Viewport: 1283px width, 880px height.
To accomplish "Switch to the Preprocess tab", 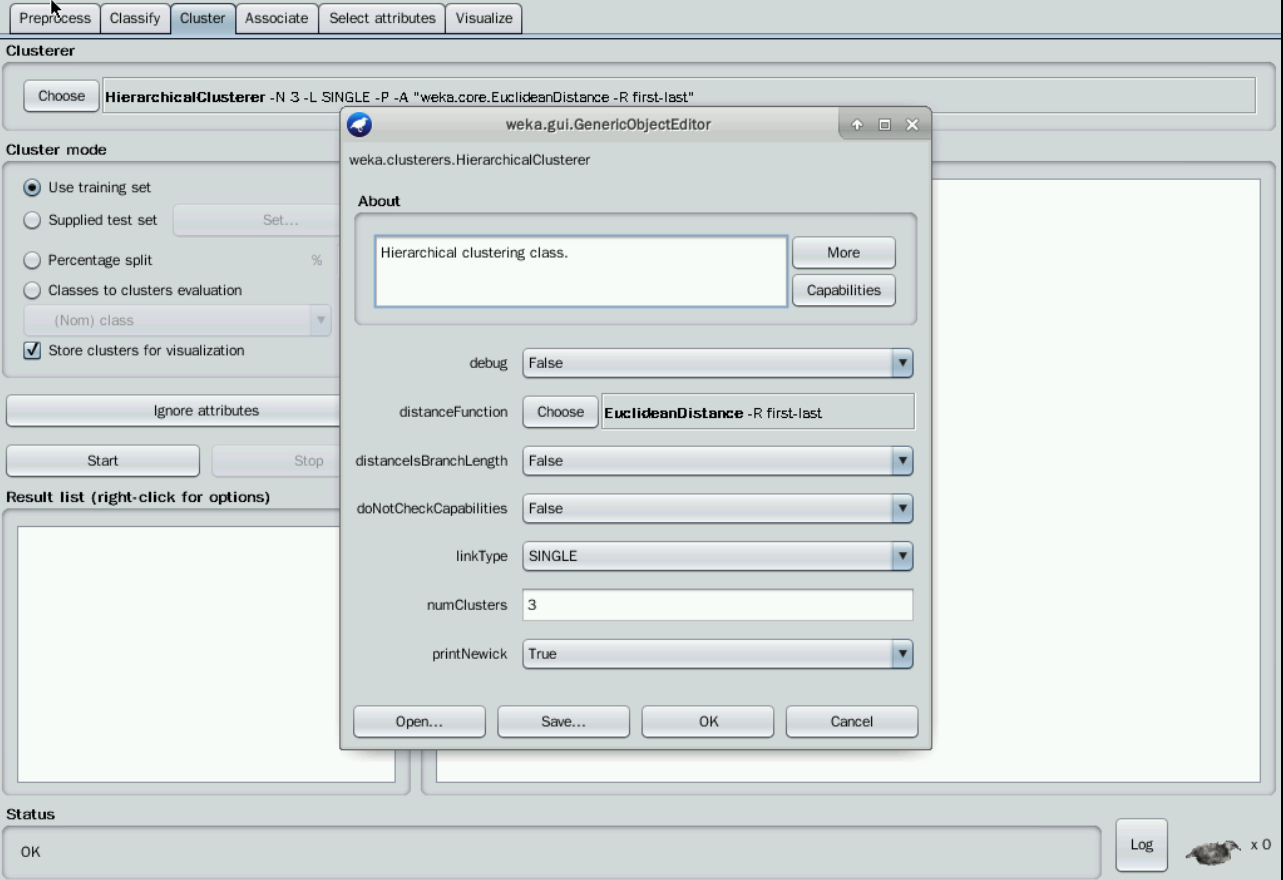I will (54, 18).
